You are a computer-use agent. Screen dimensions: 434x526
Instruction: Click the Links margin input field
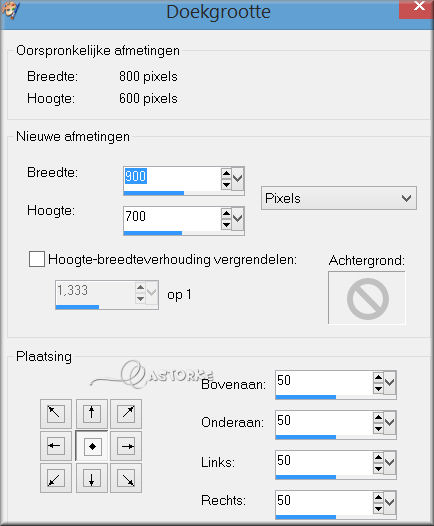[324, 463]
